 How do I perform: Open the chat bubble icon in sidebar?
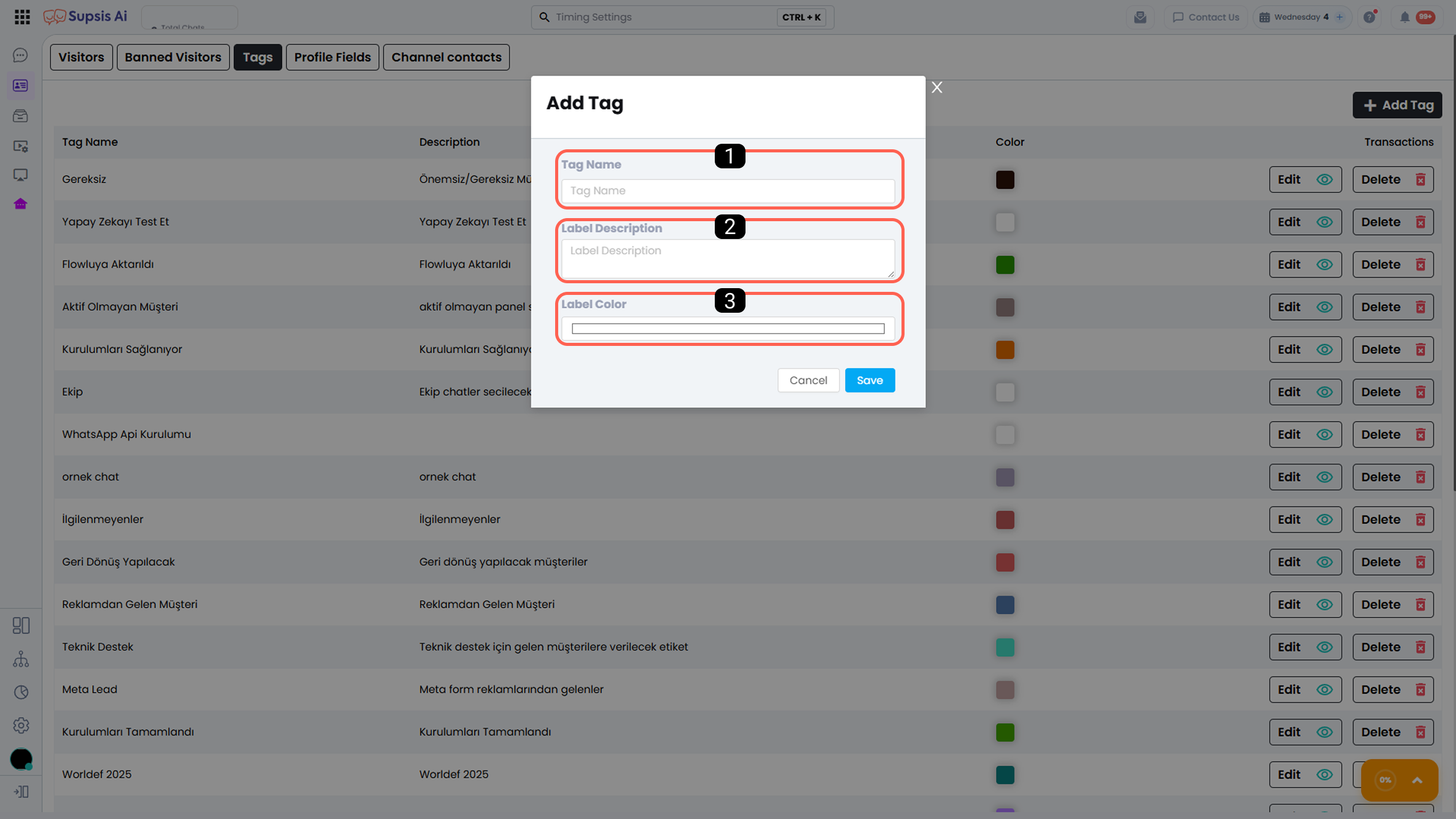click(20, 55)
